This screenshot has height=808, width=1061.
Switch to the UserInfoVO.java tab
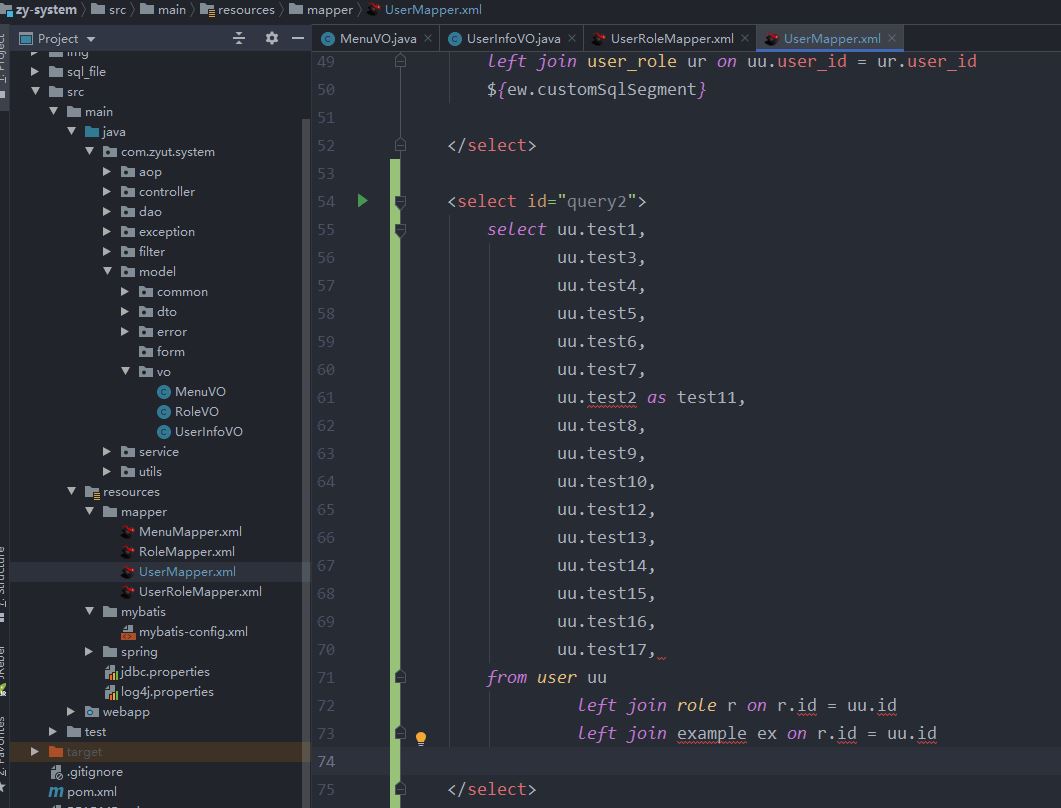point(512,38)
